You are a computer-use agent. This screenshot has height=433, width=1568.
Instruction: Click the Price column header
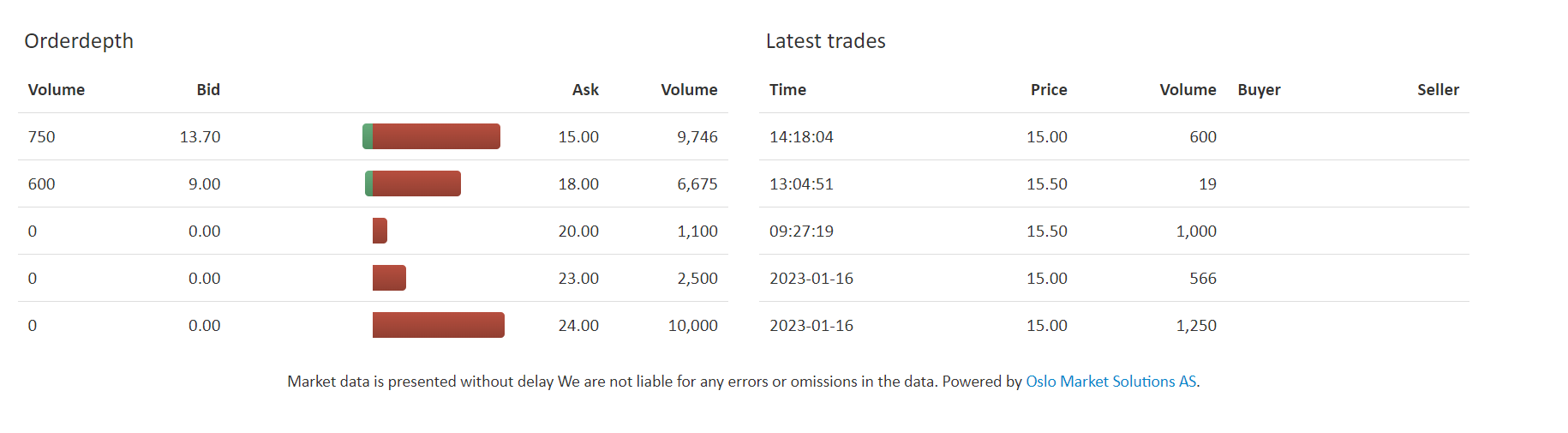pyautogui.click(x=1049, y=90)
